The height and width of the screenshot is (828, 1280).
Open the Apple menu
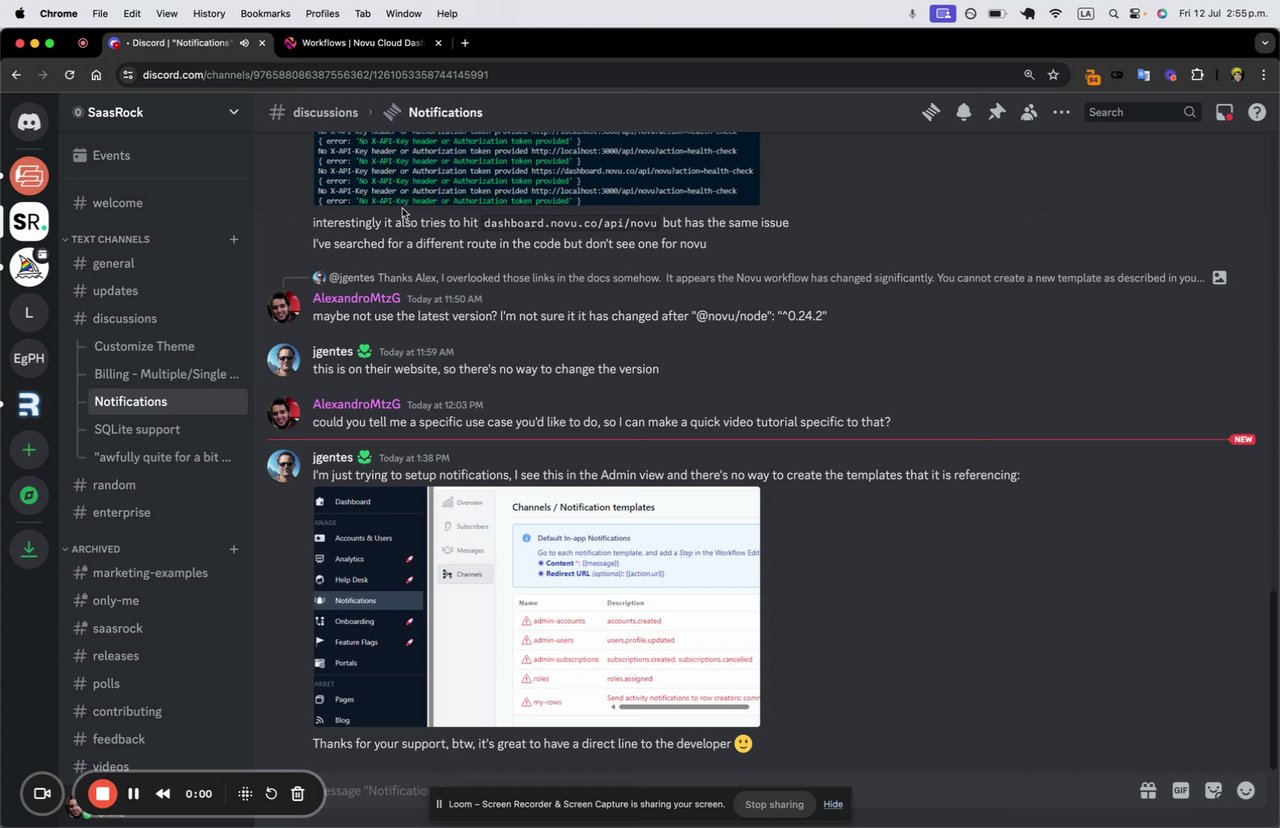[19, 13]
